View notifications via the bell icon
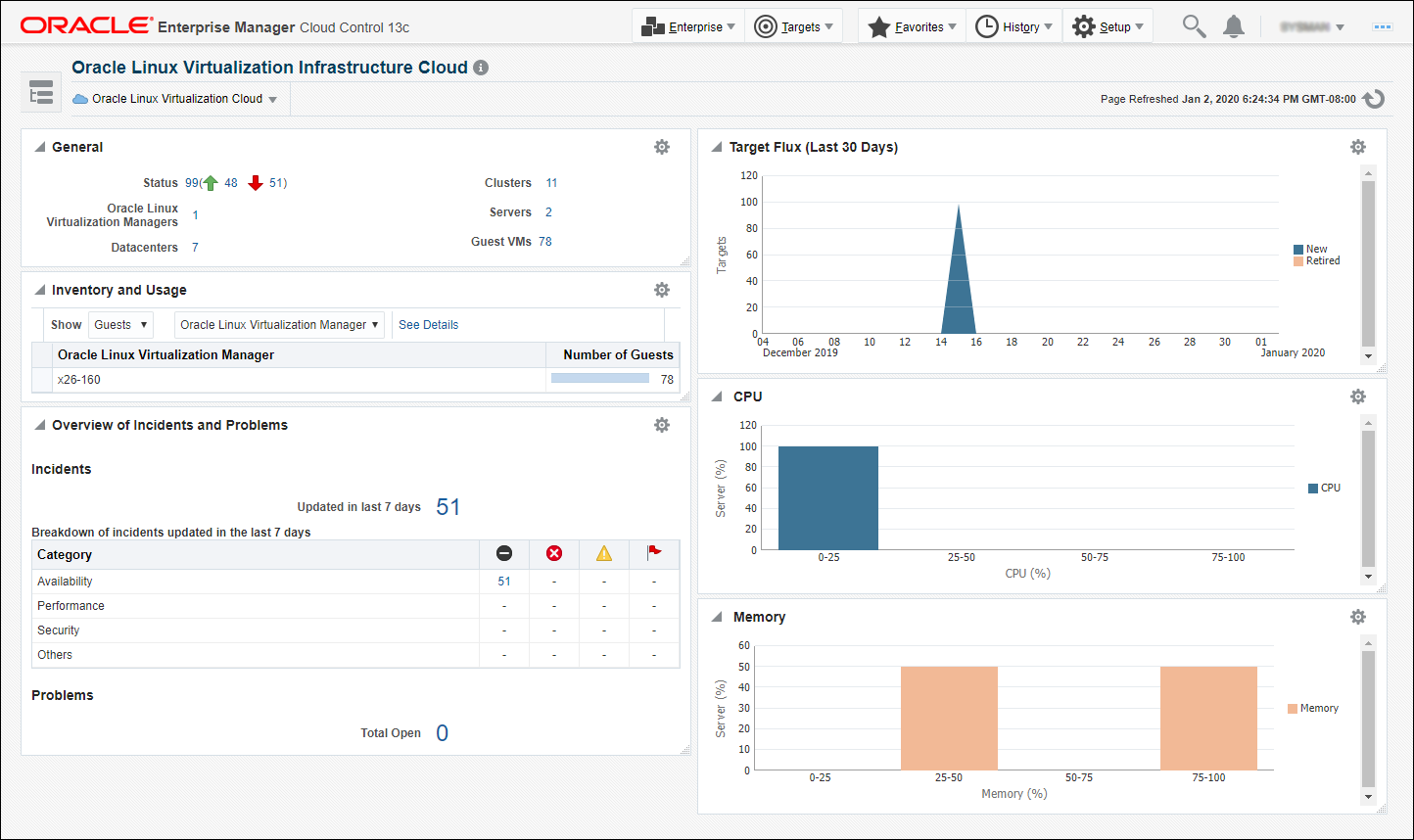Image resolution: width=1414 pixels, height=840 pixels. tap(1233, 26)
